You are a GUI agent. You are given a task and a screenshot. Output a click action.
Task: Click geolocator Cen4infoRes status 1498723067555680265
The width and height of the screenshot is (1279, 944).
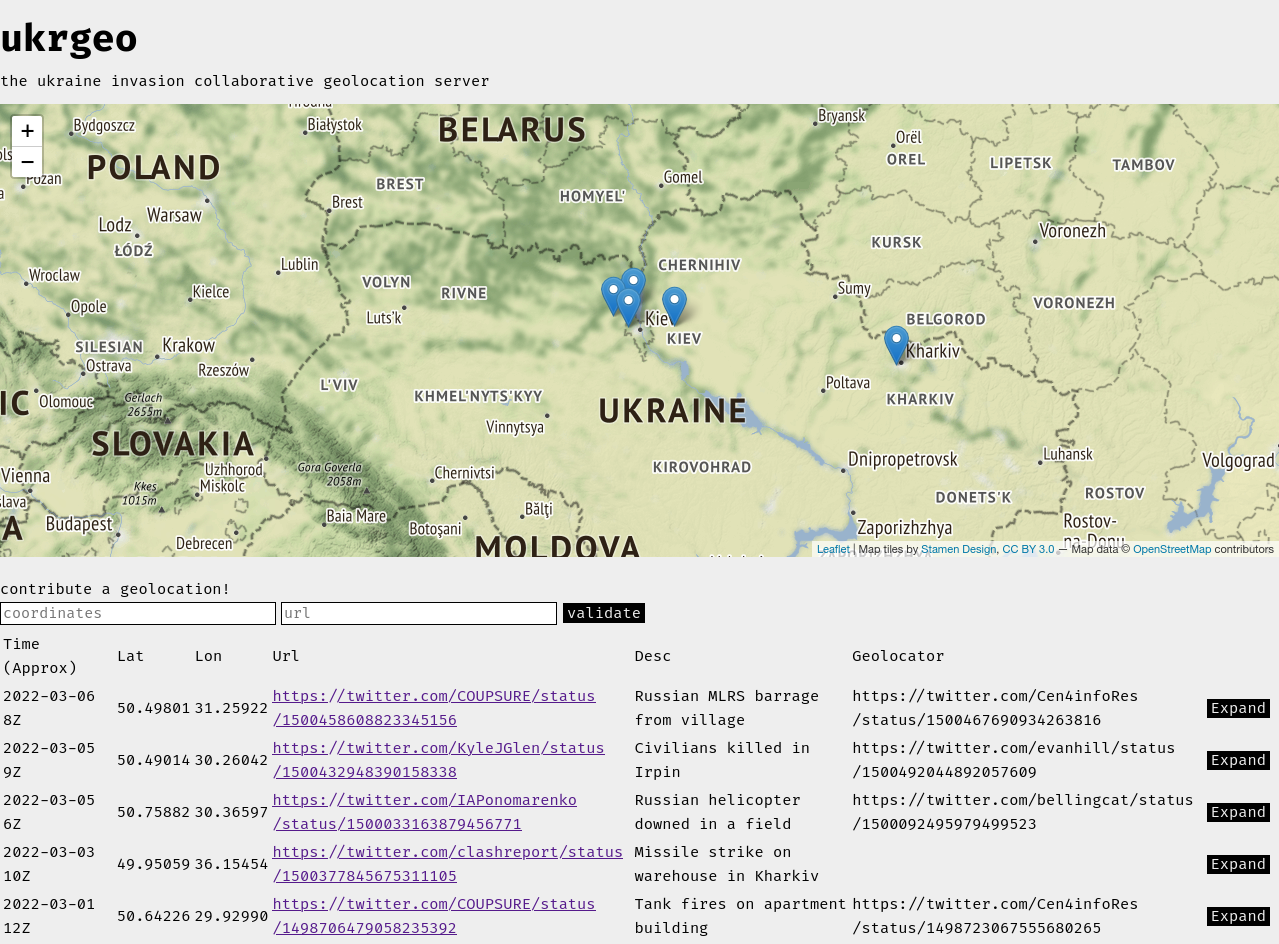click(995, 916)
